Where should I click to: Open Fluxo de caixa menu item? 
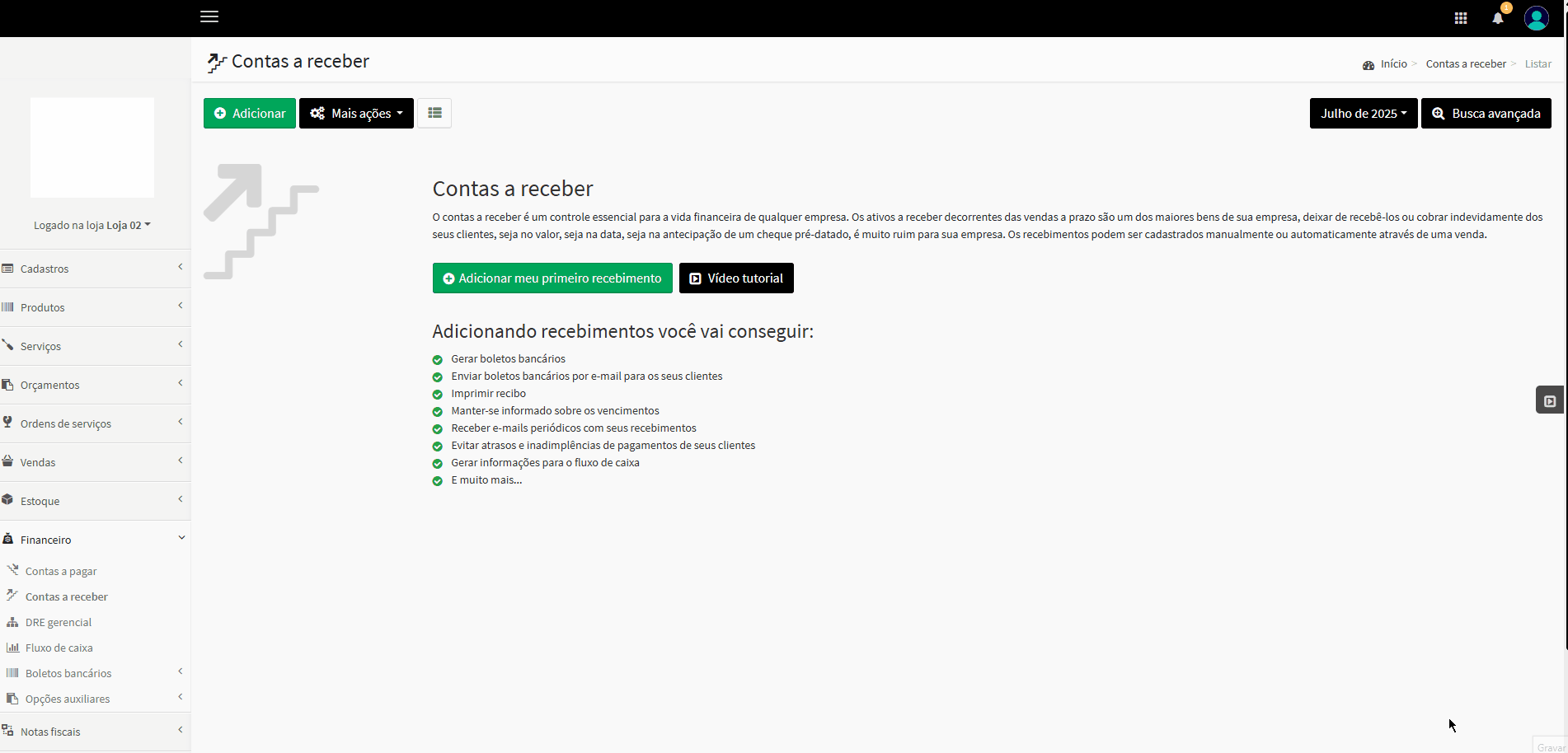pyautogui.click(x=59, y=648)
